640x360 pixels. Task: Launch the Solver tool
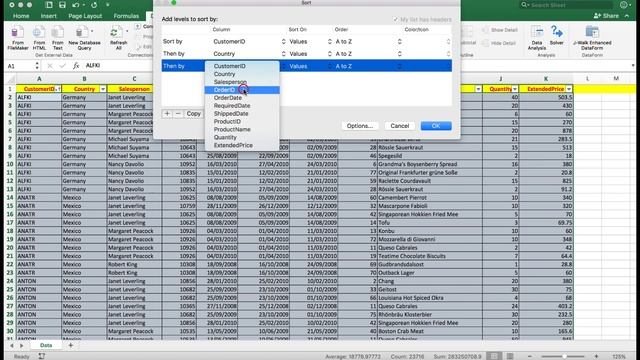tap(556, 35)
